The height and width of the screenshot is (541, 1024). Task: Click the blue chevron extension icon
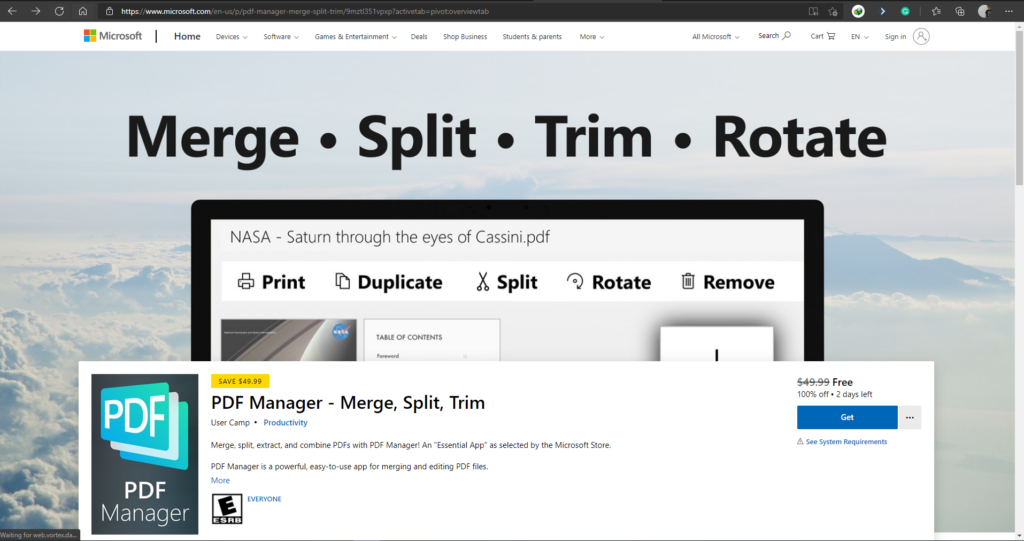click(x=882, y=11)
